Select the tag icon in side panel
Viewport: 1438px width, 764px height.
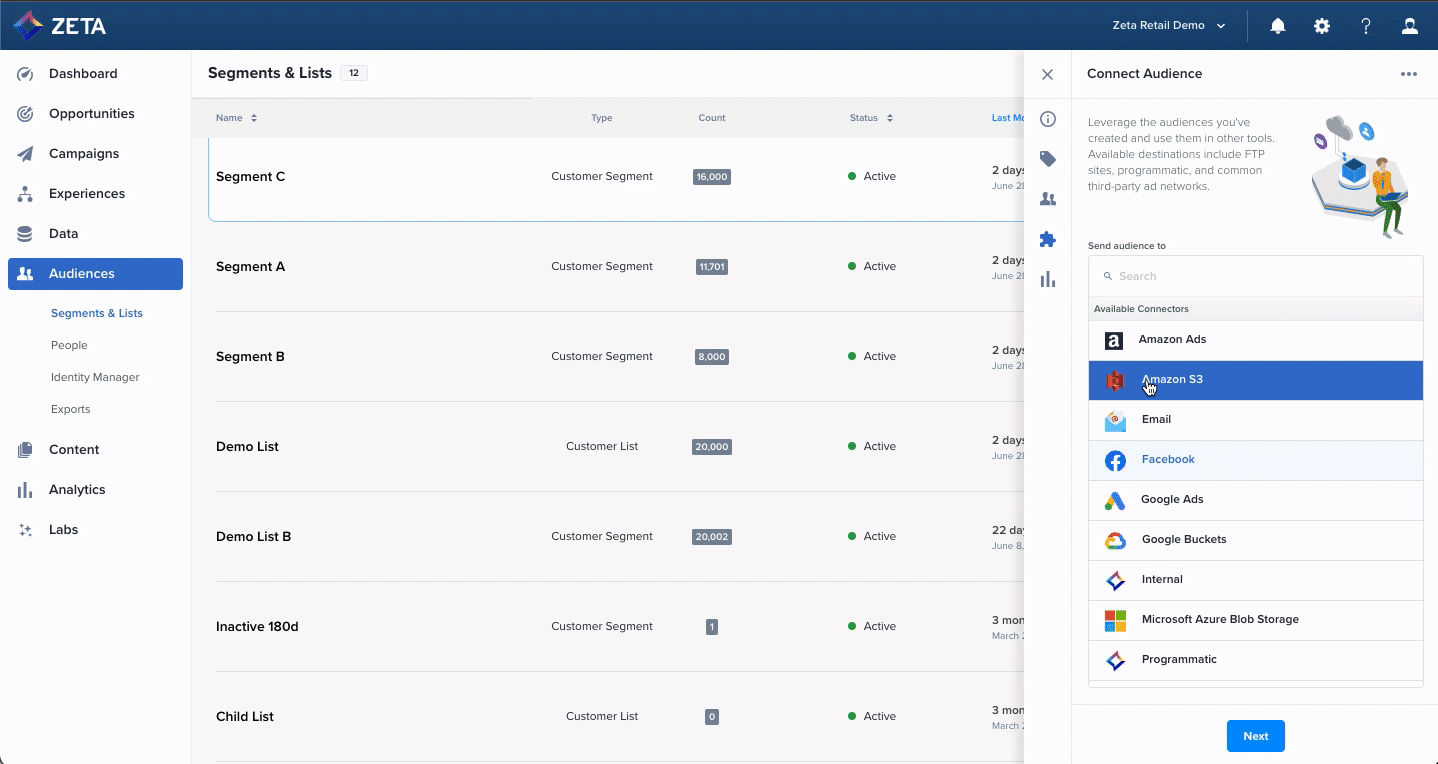pos(1047,159)
